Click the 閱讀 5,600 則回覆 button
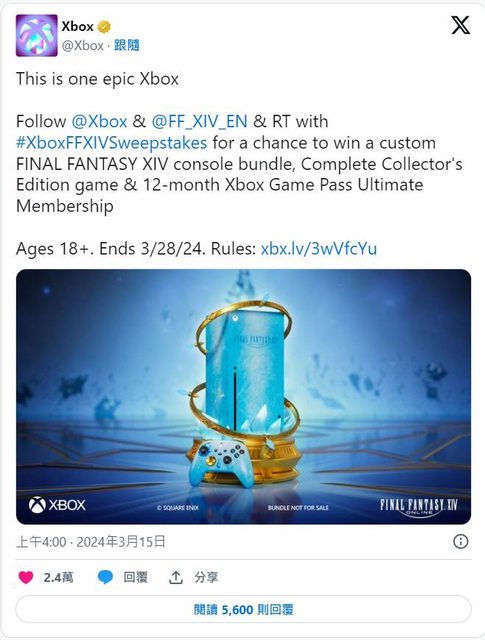The image size is (485, 640). coord(243,609)
